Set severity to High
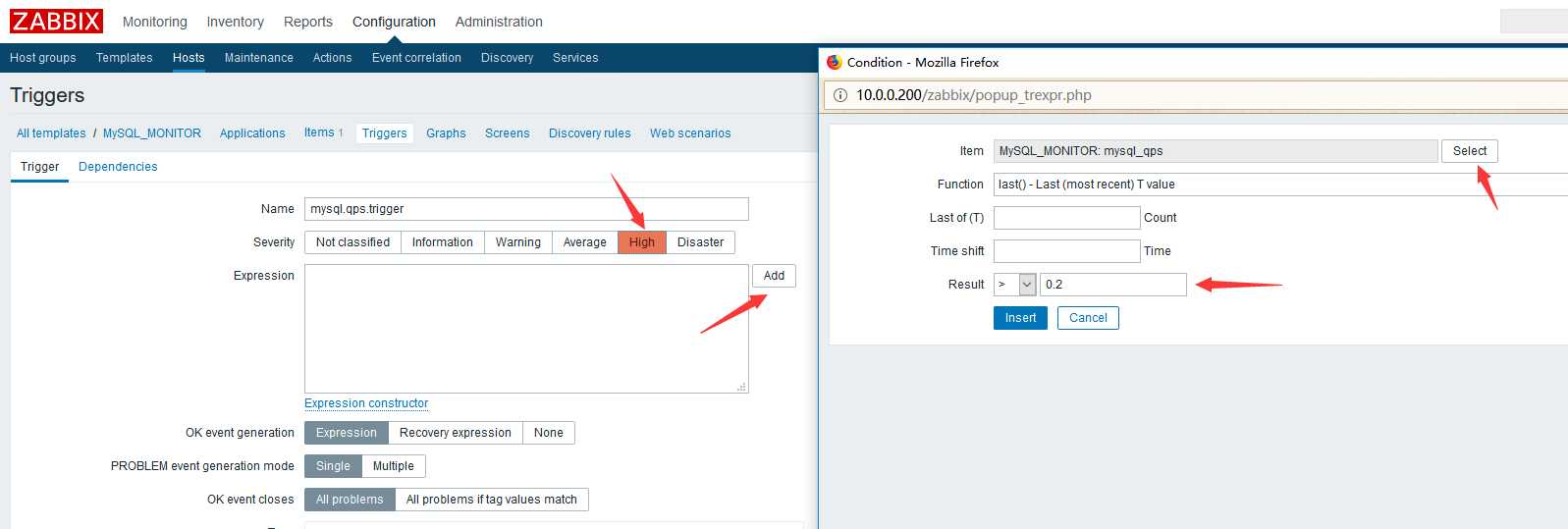 pyautogui.click(x=642, y=242)
